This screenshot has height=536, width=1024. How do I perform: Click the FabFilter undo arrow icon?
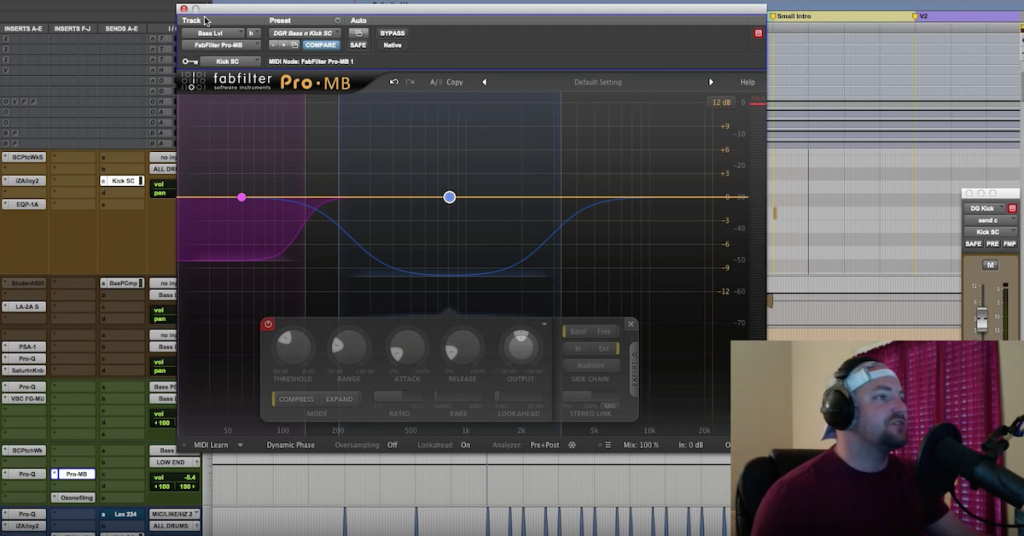(x=394, y=82)
